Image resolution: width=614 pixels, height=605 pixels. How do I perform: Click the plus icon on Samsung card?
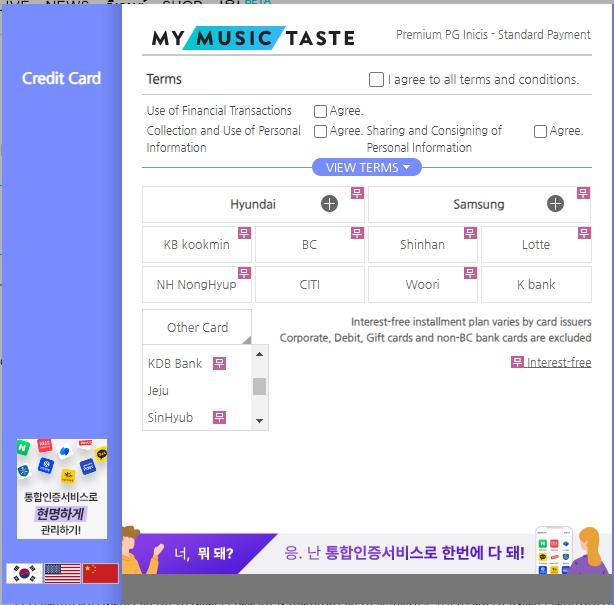[x=555, y=204]
